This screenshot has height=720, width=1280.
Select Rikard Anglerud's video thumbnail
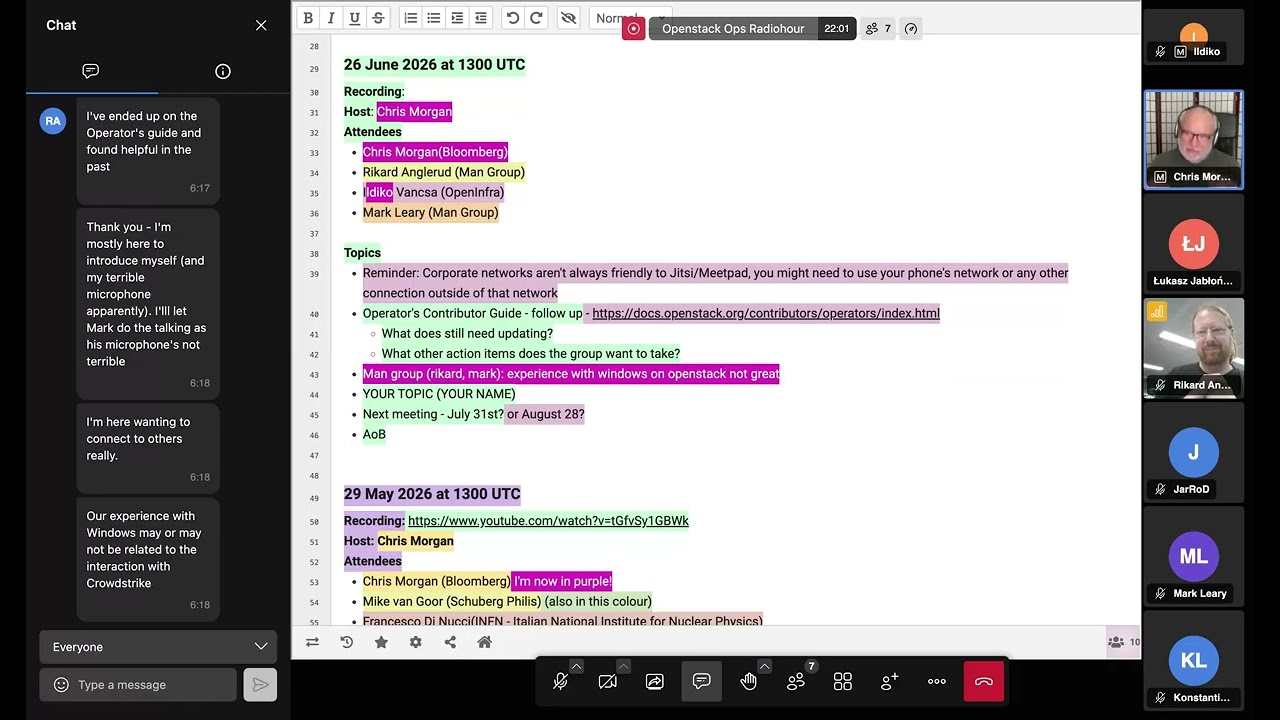coord(1194,349)
